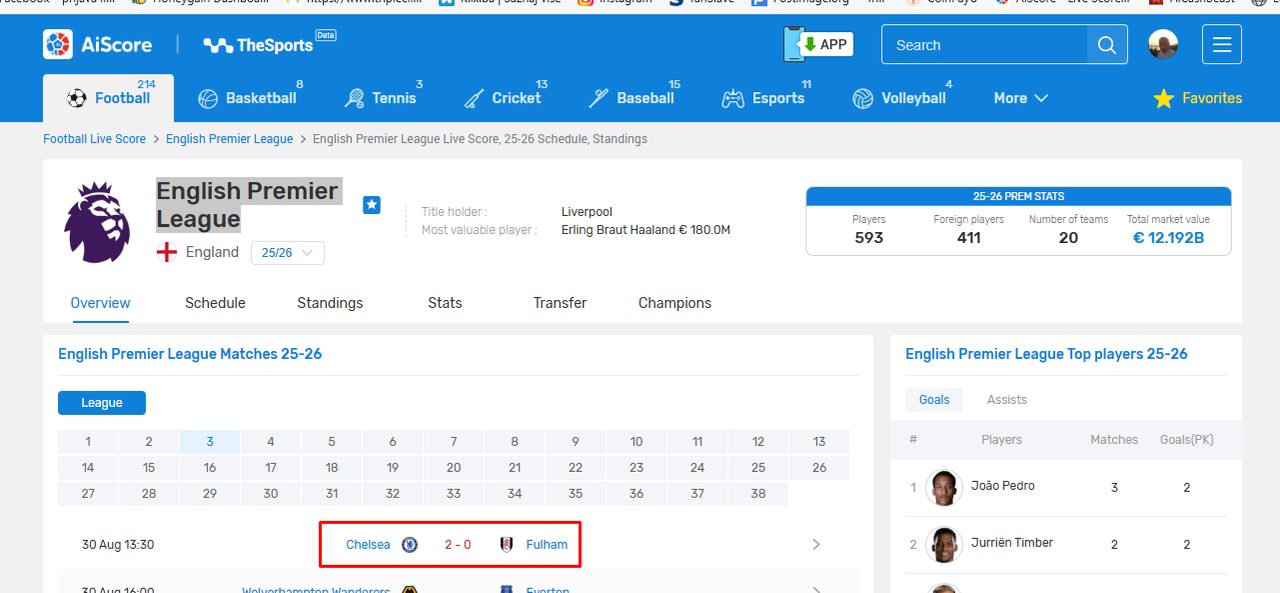
Task: Select the Football sport tab
Action: (x=108, y=98)
